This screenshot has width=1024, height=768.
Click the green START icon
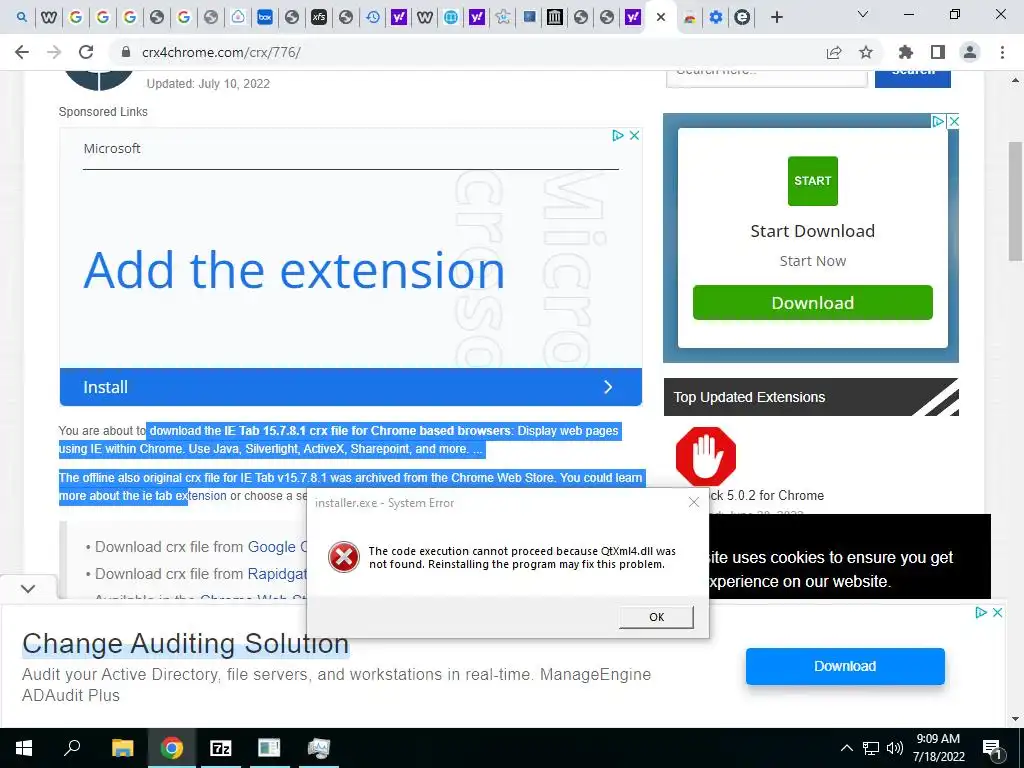coord(812,181)
